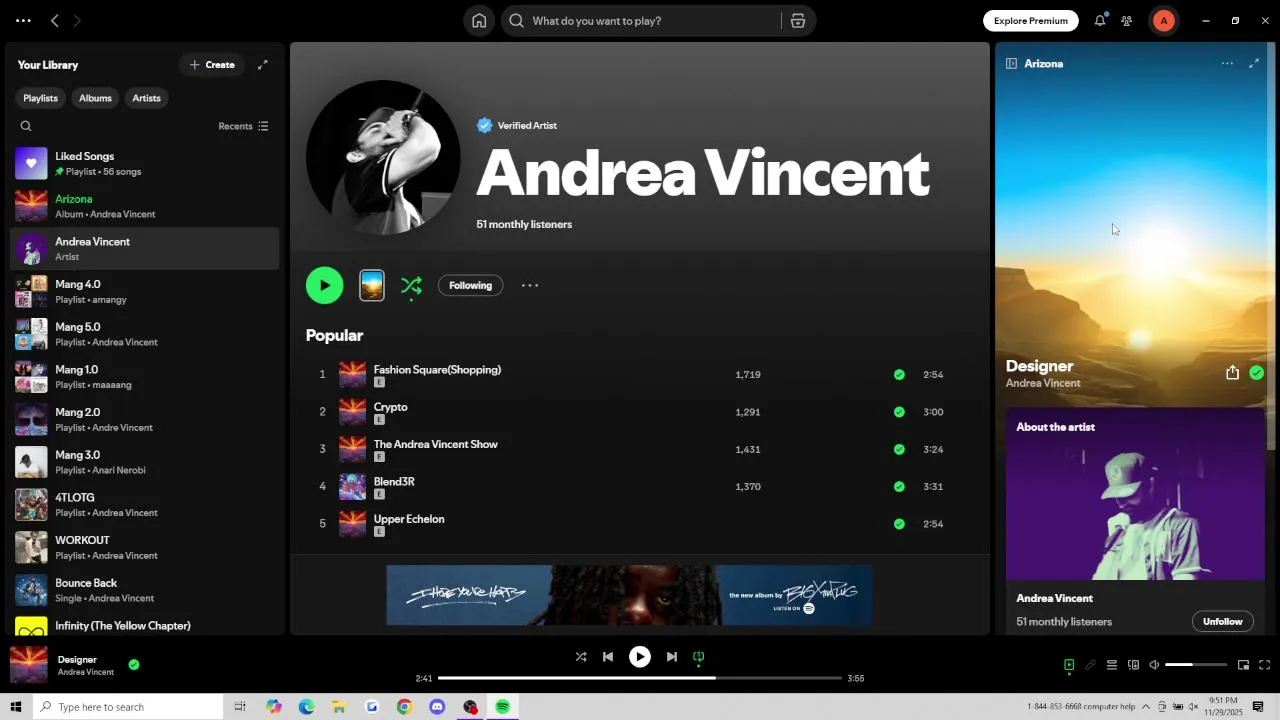This screenshot has height=720, width=1280.
Task: Open Windows Start menu
Action: pos(16,707)
